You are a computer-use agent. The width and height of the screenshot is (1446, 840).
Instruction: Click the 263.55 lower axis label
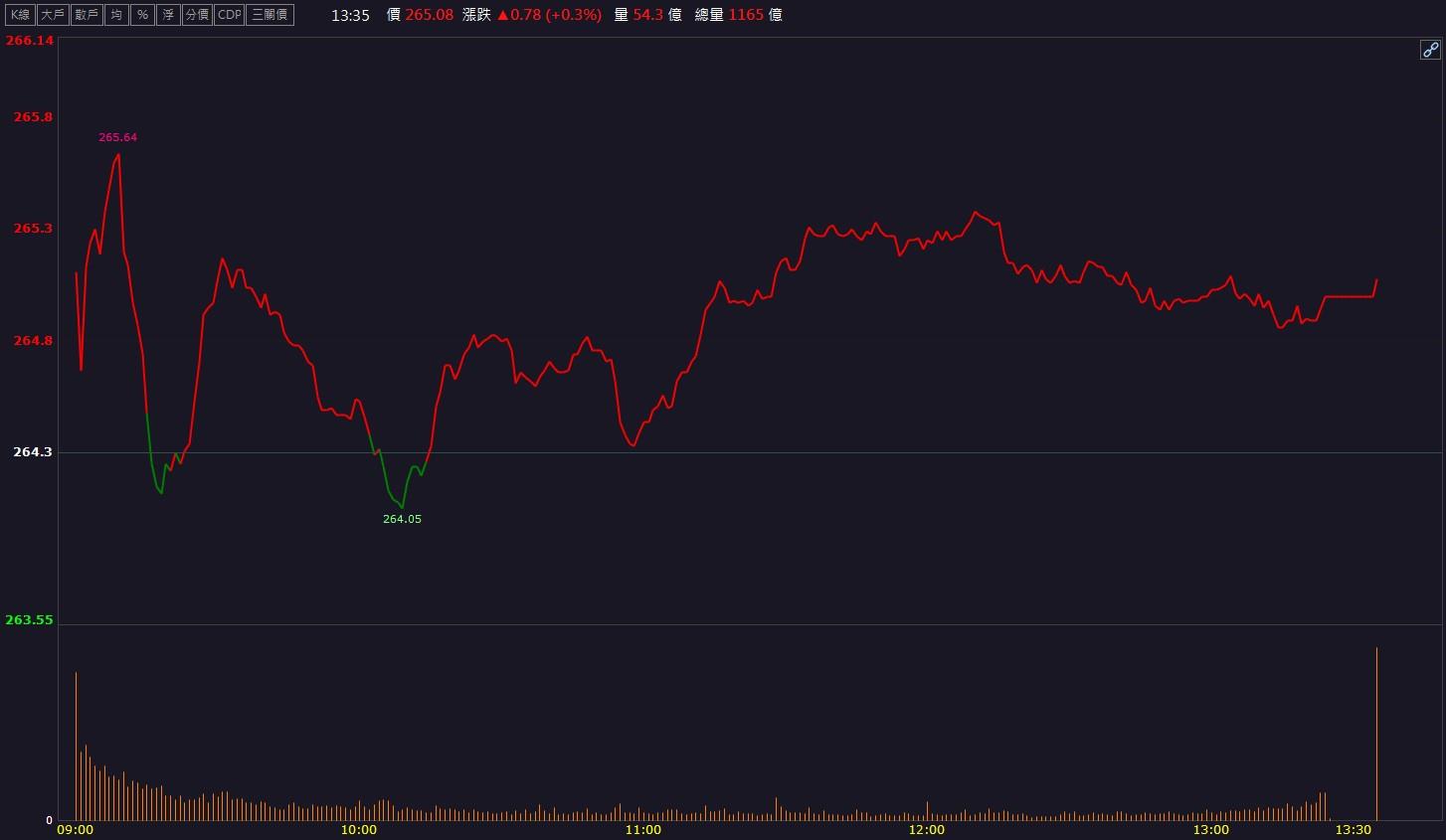pos(29,620)
